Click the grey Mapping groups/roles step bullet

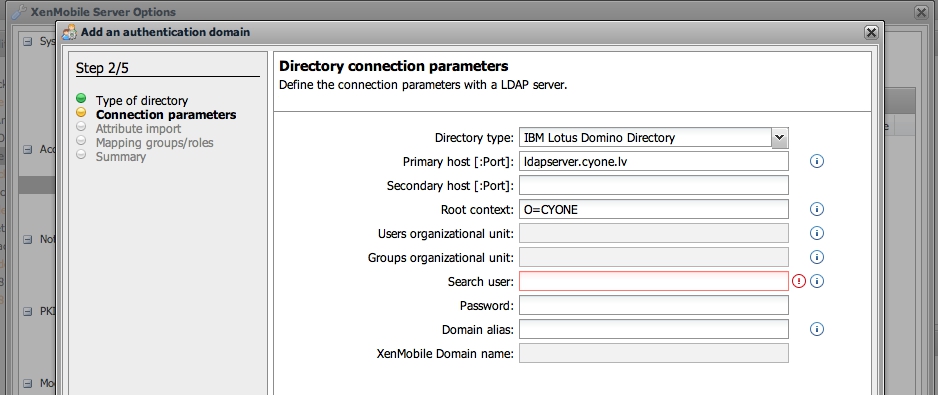(x=81, y=140)
